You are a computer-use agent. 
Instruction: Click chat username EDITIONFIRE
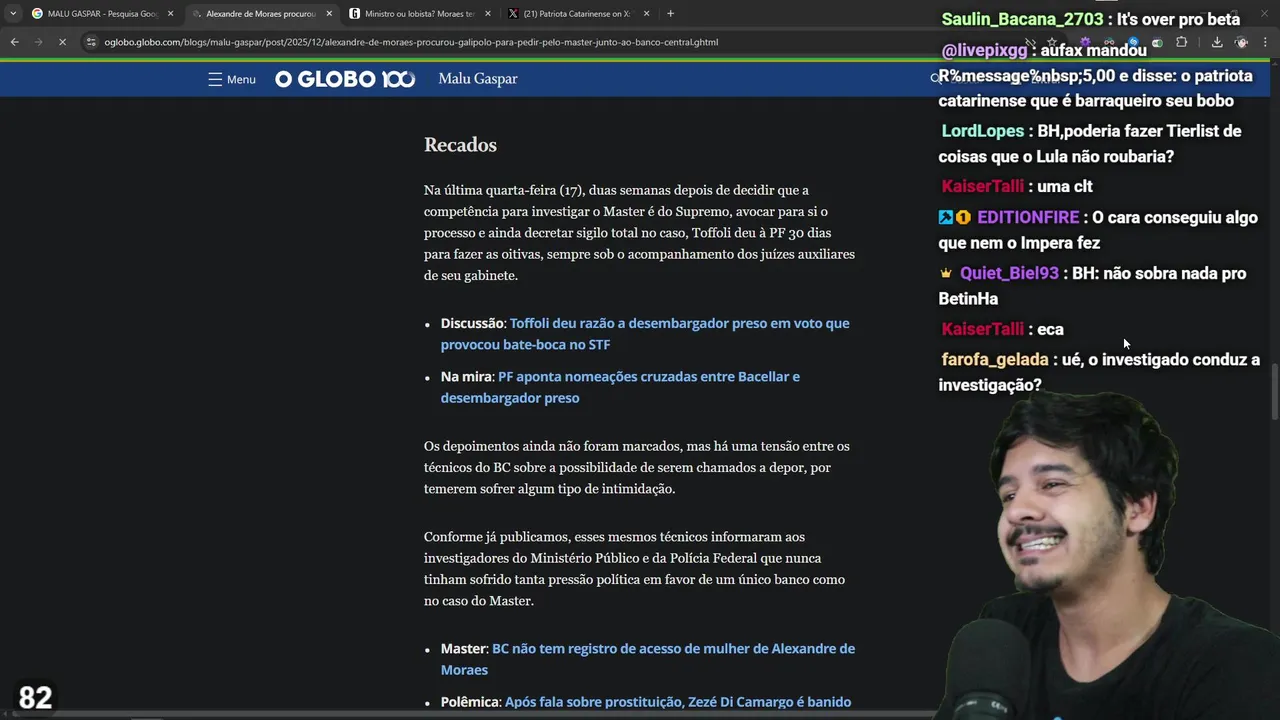(x=1028, y=217)
